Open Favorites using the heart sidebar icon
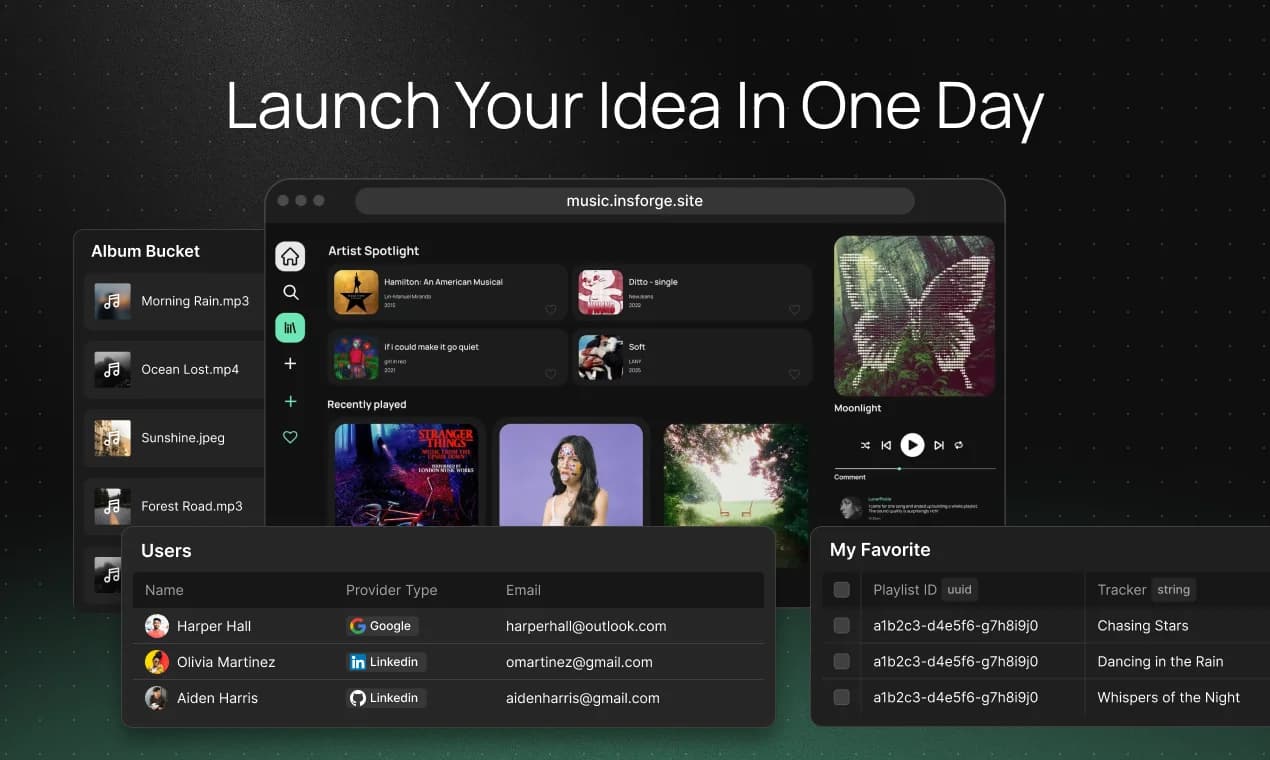The width and height of the screenshot is (1270, 760). pos(290,437)
